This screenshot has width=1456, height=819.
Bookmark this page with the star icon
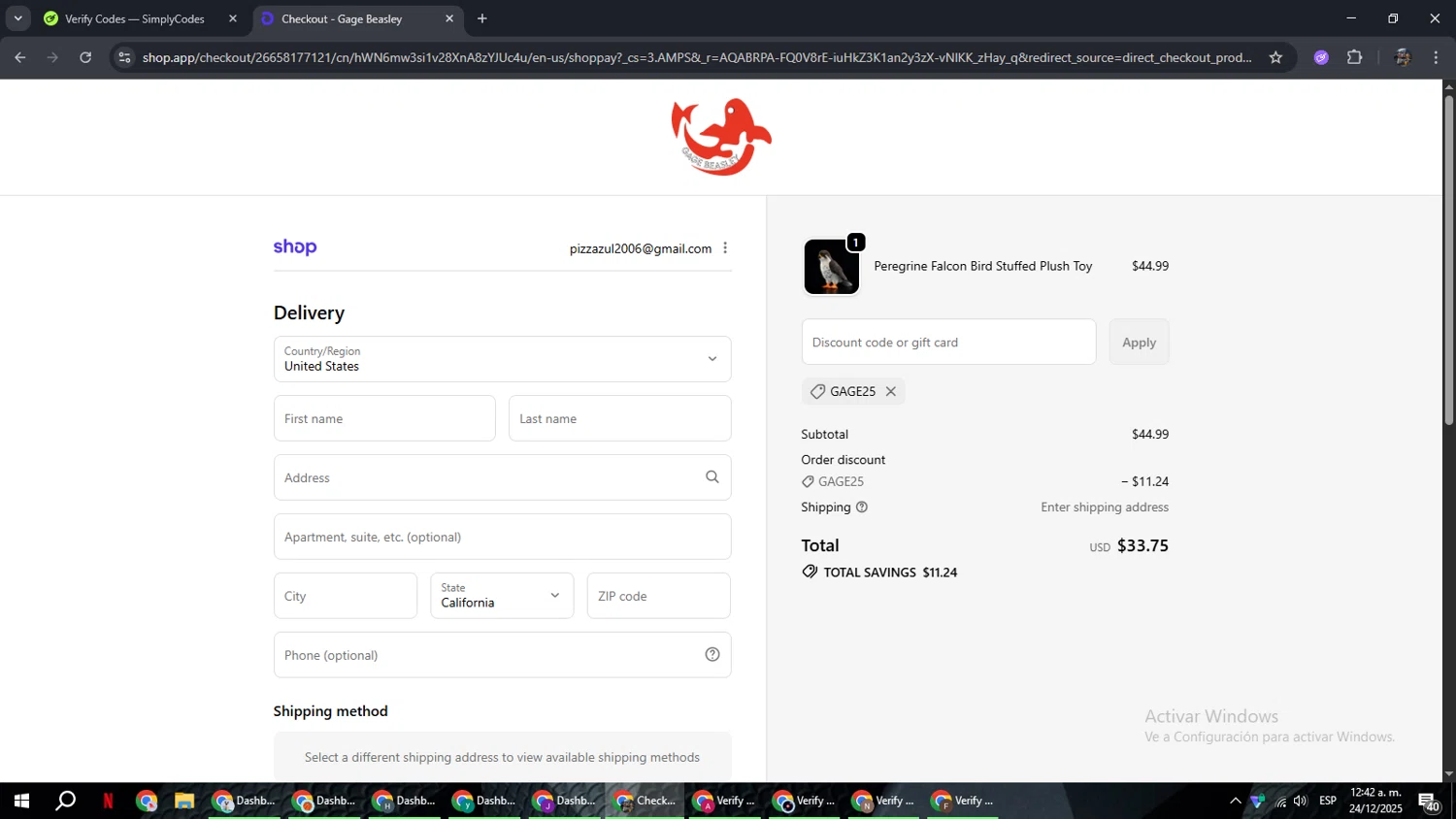[1275, 57]
